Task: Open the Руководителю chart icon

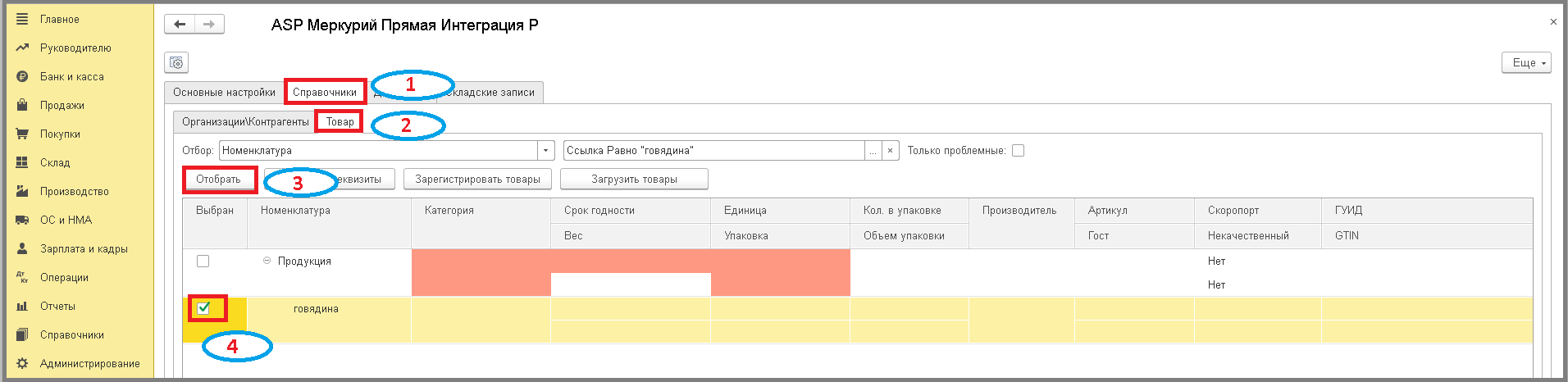Action: pyautogui.click(x=22, y=48)
